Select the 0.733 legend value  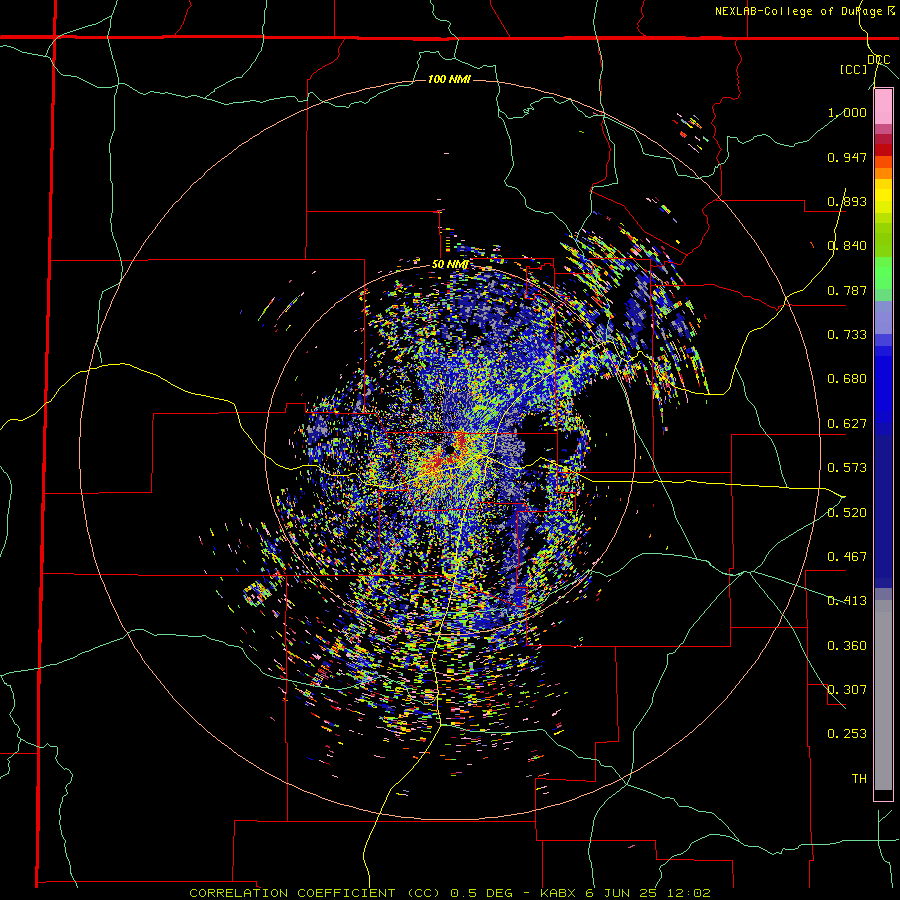[x=847, y=335]
